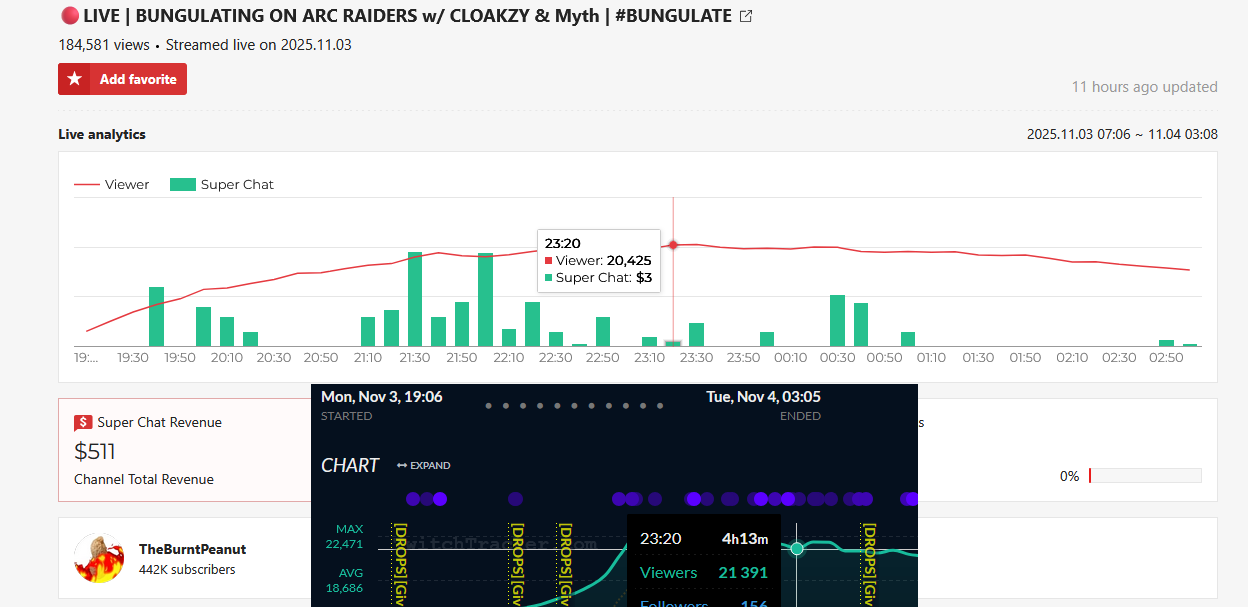Click the 4h13m duration in the overlay tooltip
This screenshot has width=1248, height=607.
(x=745, y=539)
